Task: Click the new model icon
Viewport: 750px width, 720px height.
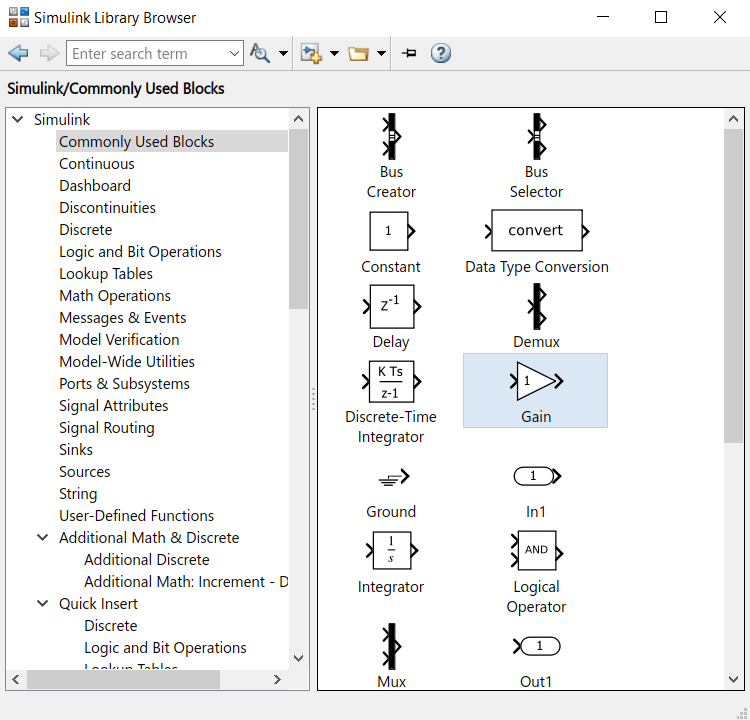Action: click(x=311, y=53)
